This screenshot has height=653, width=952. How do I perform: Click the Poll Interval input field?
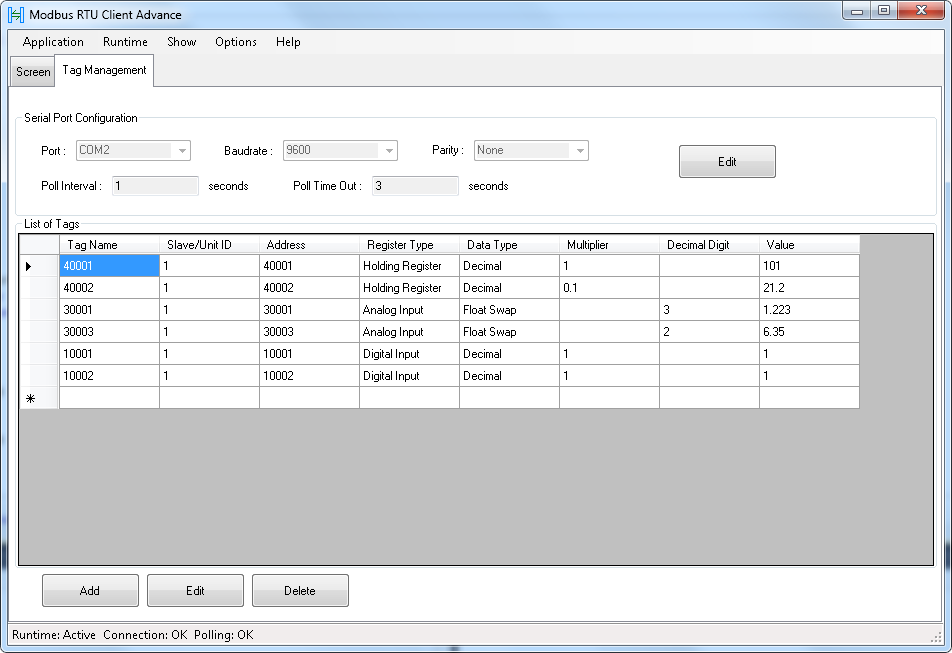point(155,186)
